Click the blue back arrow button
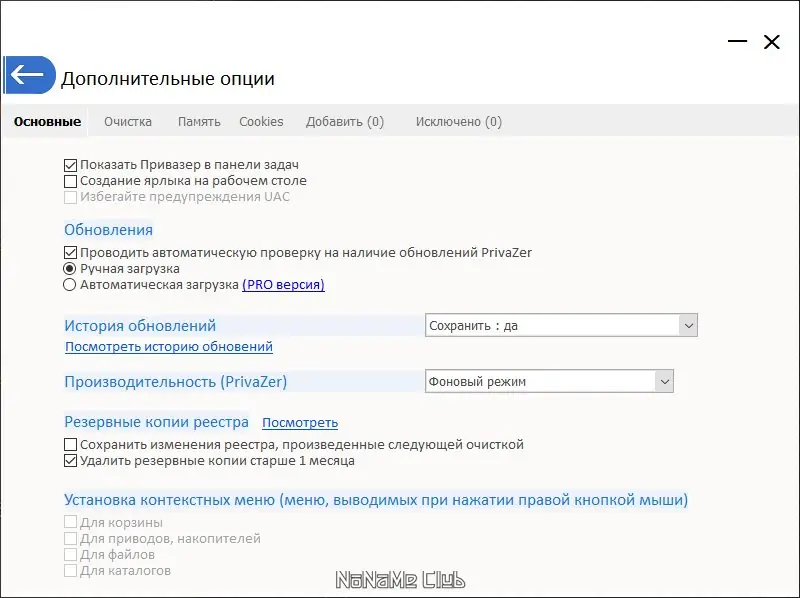The image size is (800, 598). click(x=28, y=76)
